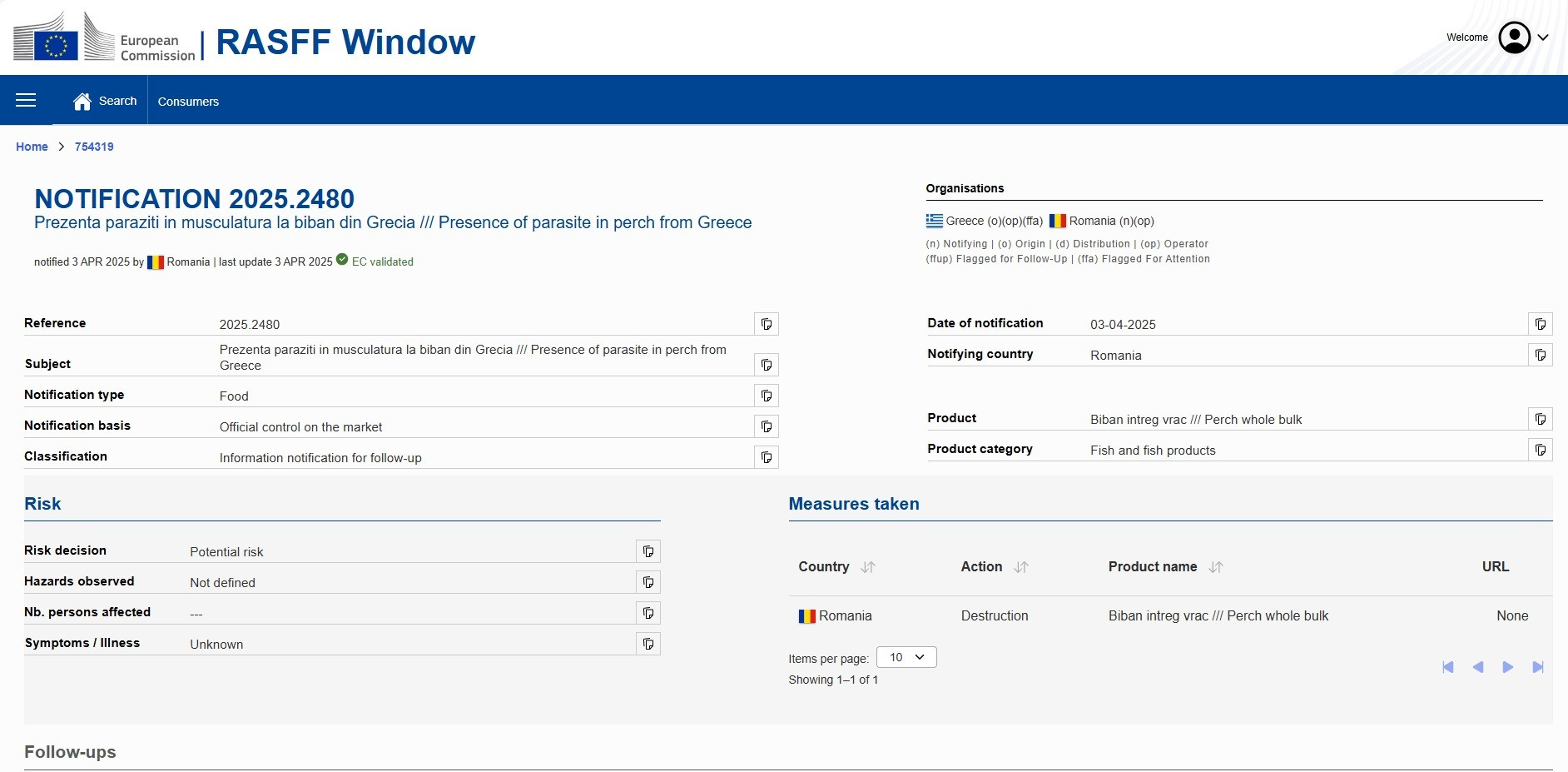
Task: Expand the Welcome account dropdown arrow
Action: (1542, 37)
